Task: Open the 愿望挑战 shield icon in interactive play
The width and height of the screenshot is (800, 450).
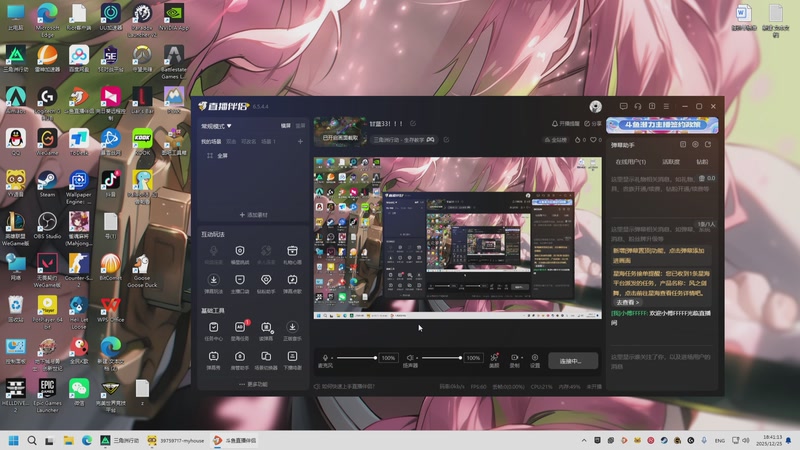Action: point(240,254)
